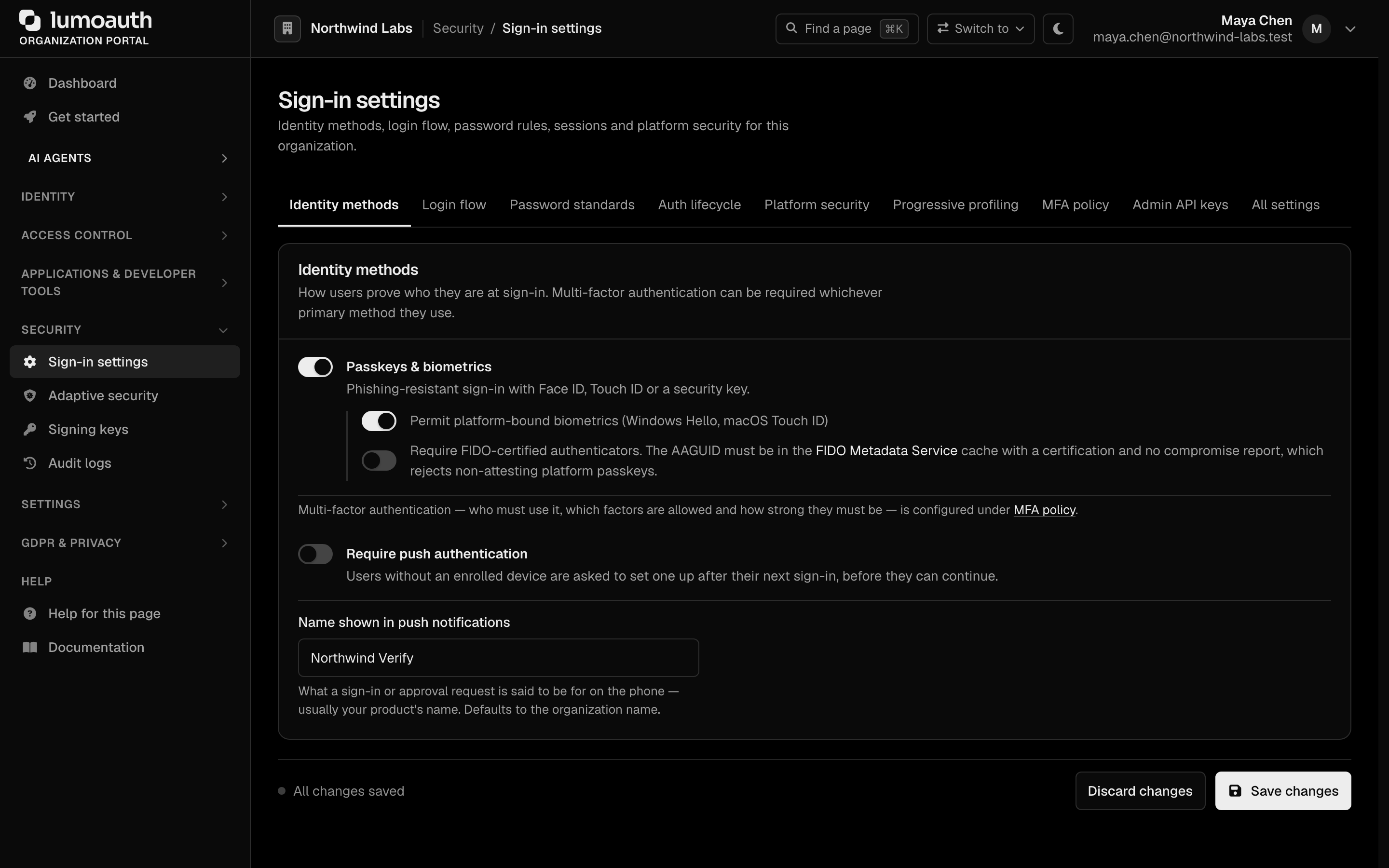The height and width of the screenshot is (868, 1389).
Task: Click the Help for this page question icon
Action: coord(30,614)
